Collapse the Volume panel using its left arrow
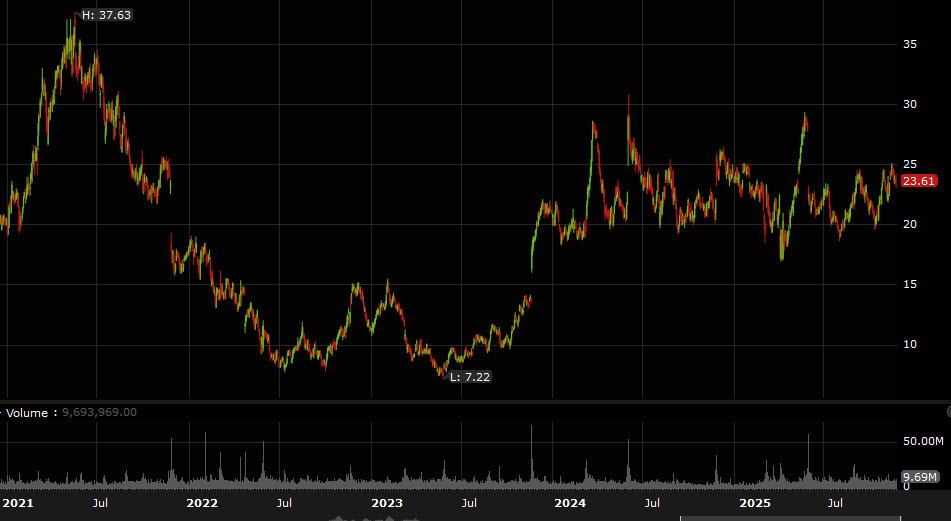This screenshot has width=951, height=521. click(x=2, y=412)
